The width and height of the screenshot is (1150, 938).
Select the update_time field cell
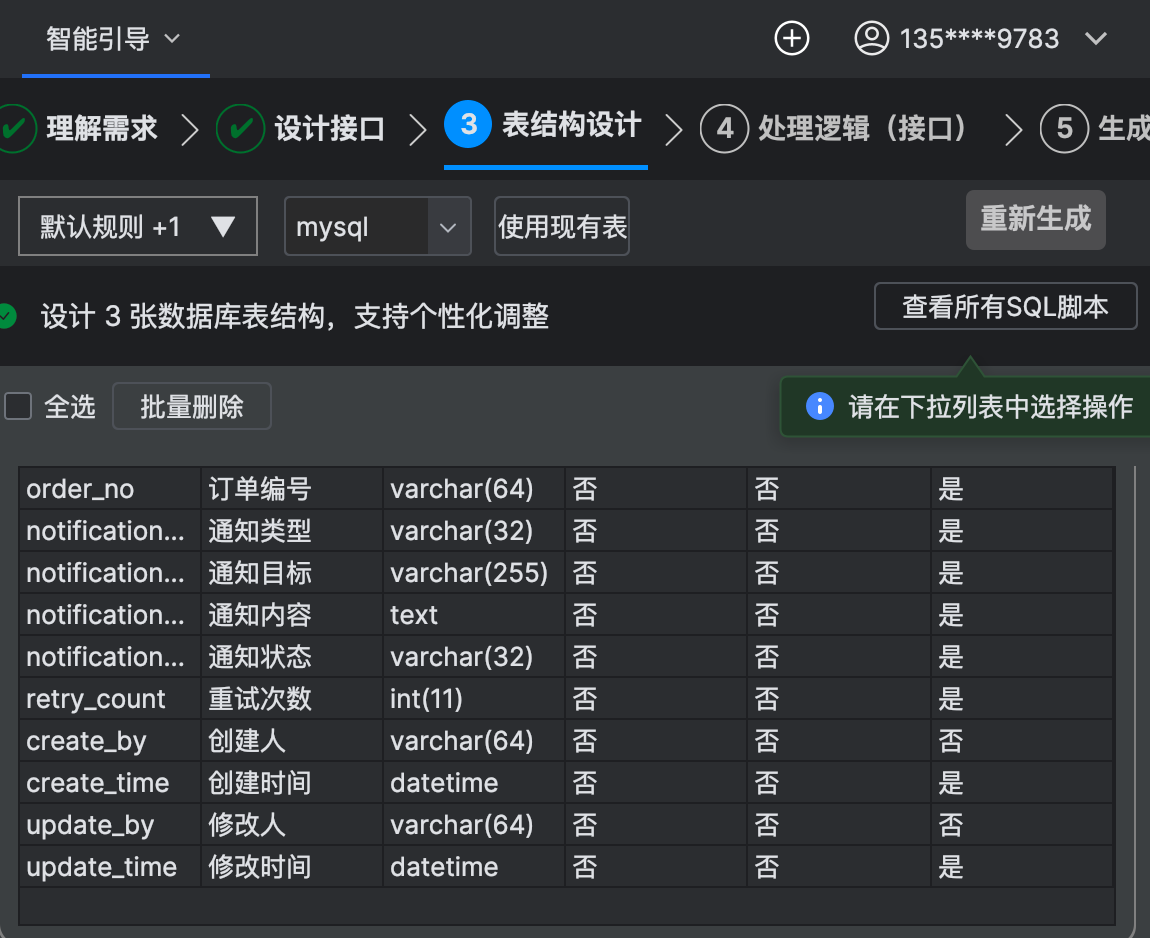click(x=110, y=867)
